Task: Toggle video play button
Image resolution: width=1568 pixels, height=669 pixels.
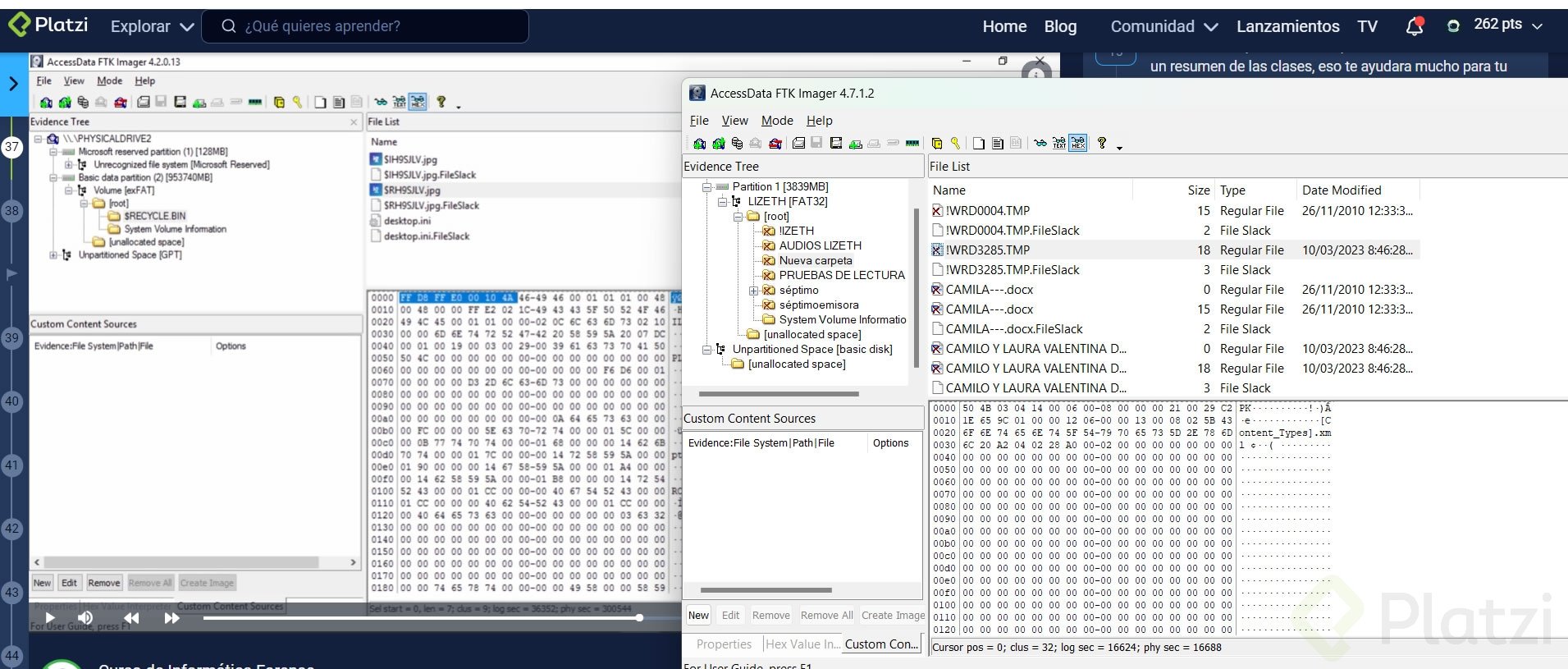Action: point(50,618)
